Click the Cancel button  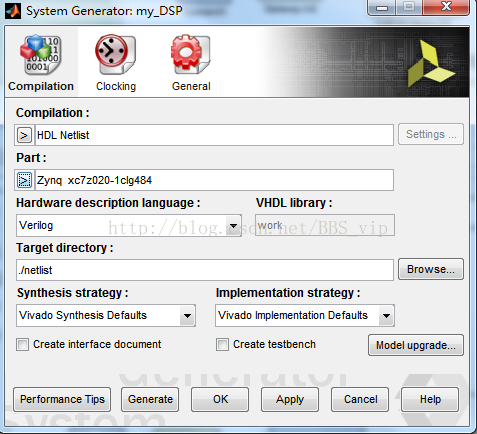[x=360, y=399]
